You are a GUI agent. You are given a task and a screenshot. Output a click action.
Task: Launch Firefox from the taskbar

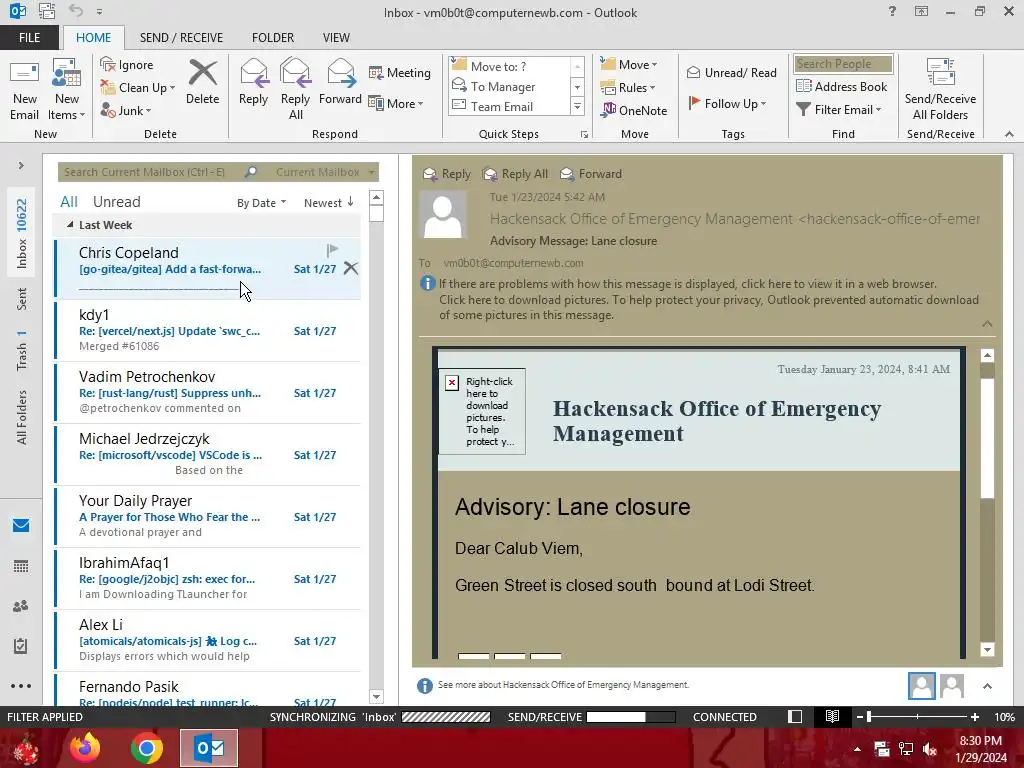click(85, 748)
